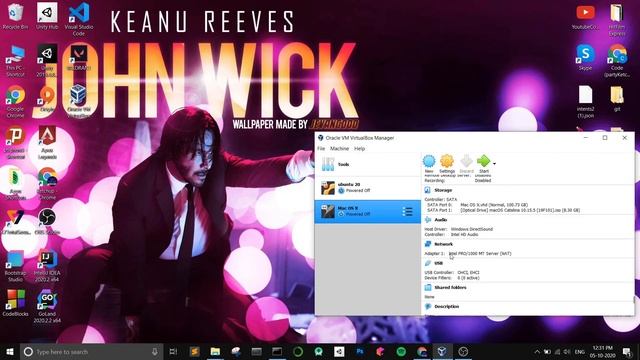Open the dropdown arrow beside Start
Image resolution: width=640 pixels, height=360 pixels.
[494, 164]
